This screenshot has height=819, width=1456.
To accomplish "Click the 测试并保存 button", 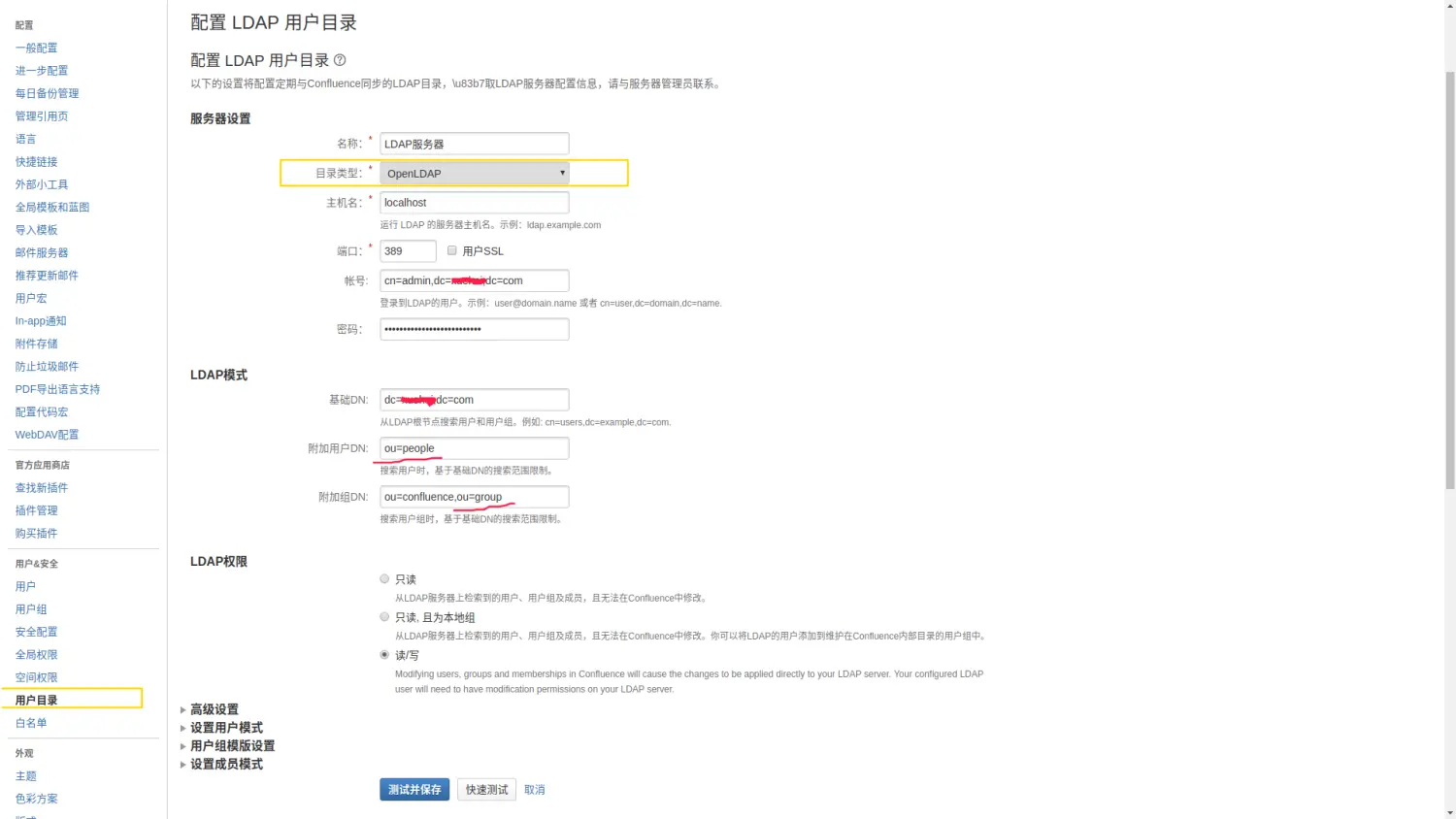I will (x=414, y=790).
